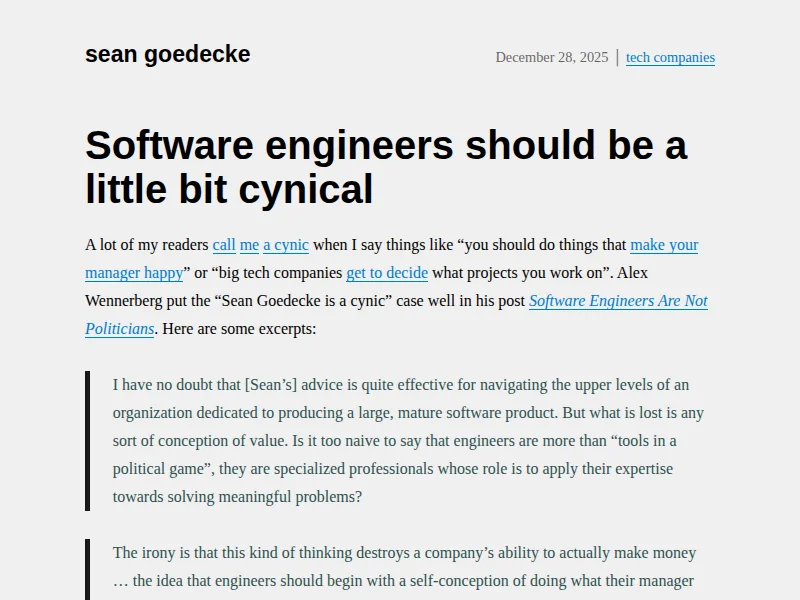
Task: Click the article headline about being cynical
Action: [386, 167]
